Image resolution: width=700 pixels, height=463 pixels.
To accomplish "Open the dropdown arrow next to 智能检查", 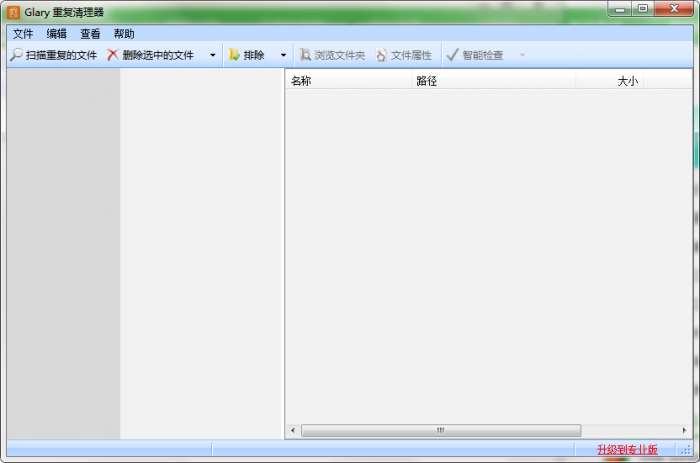I will click(522, 55).
